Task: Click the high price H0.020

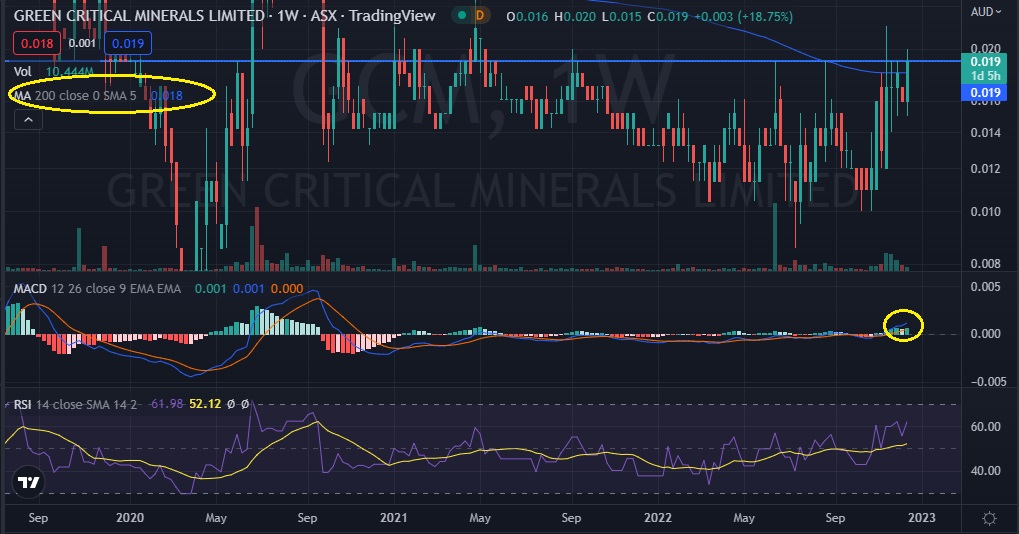Action: point(574,16)
